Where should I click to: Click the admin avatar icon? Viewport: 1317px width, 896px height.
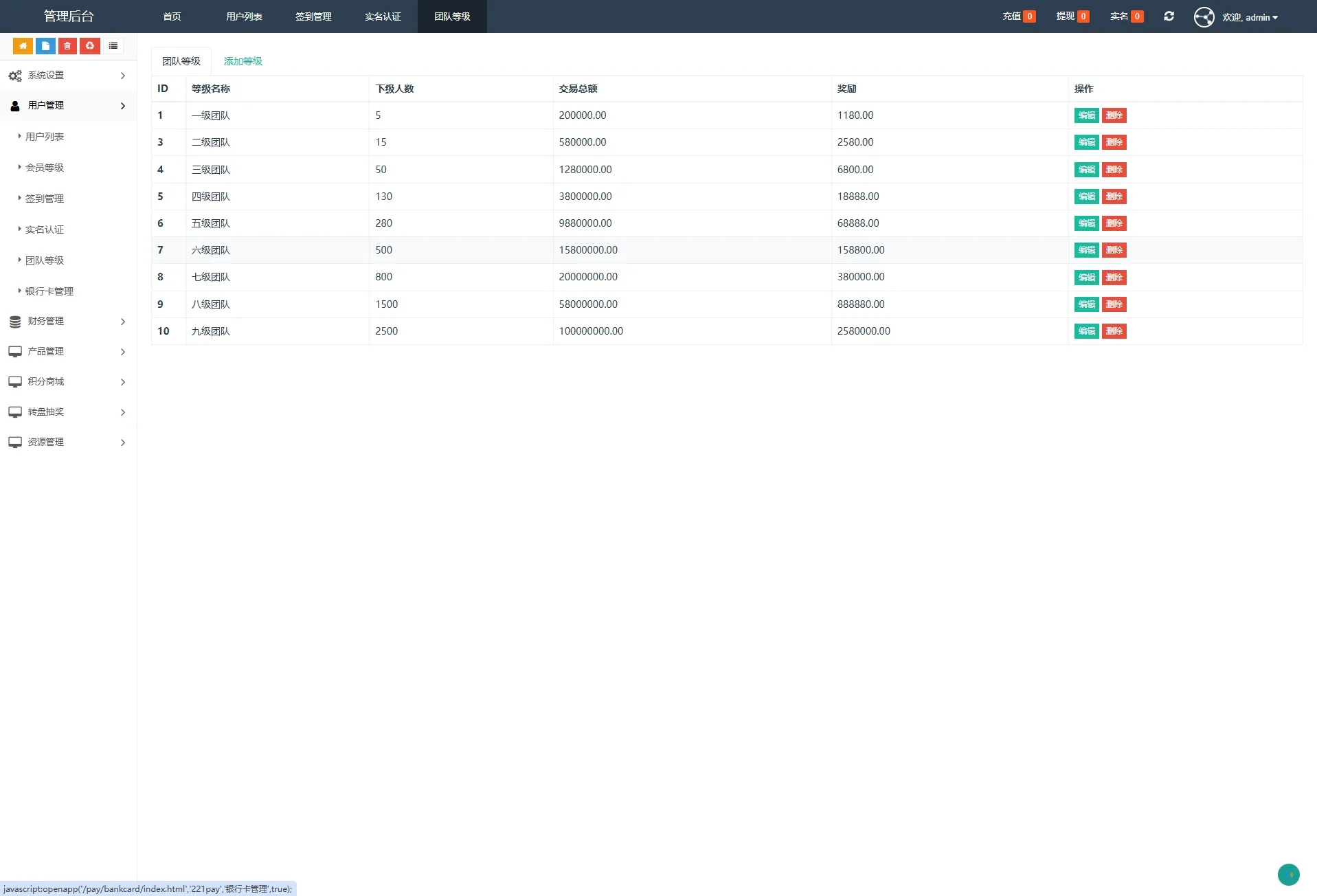pos(1204,17)
